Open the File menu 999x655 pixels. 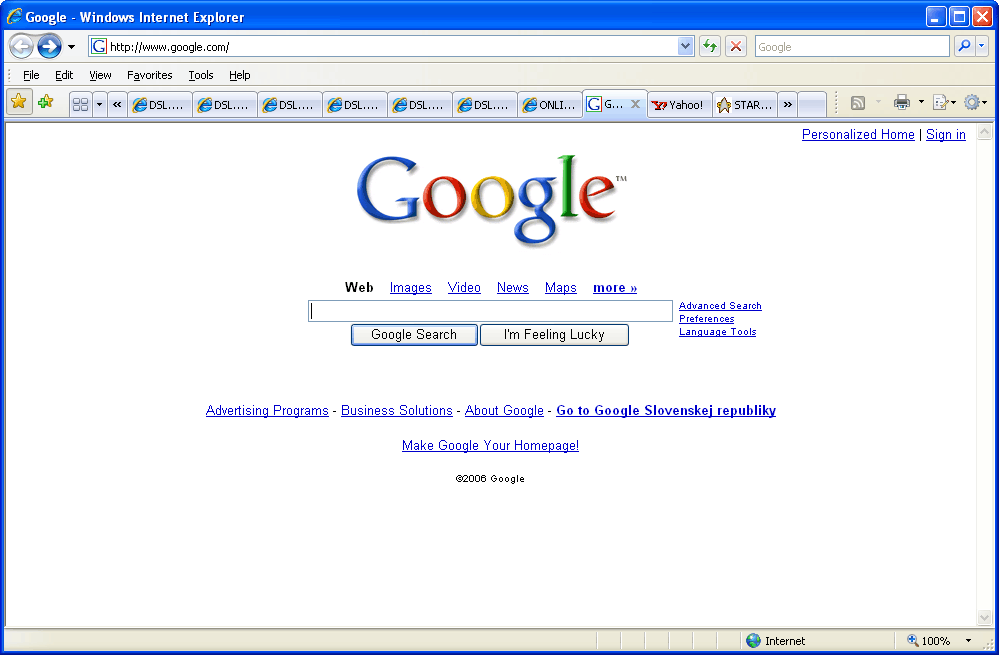pos(31,75)
